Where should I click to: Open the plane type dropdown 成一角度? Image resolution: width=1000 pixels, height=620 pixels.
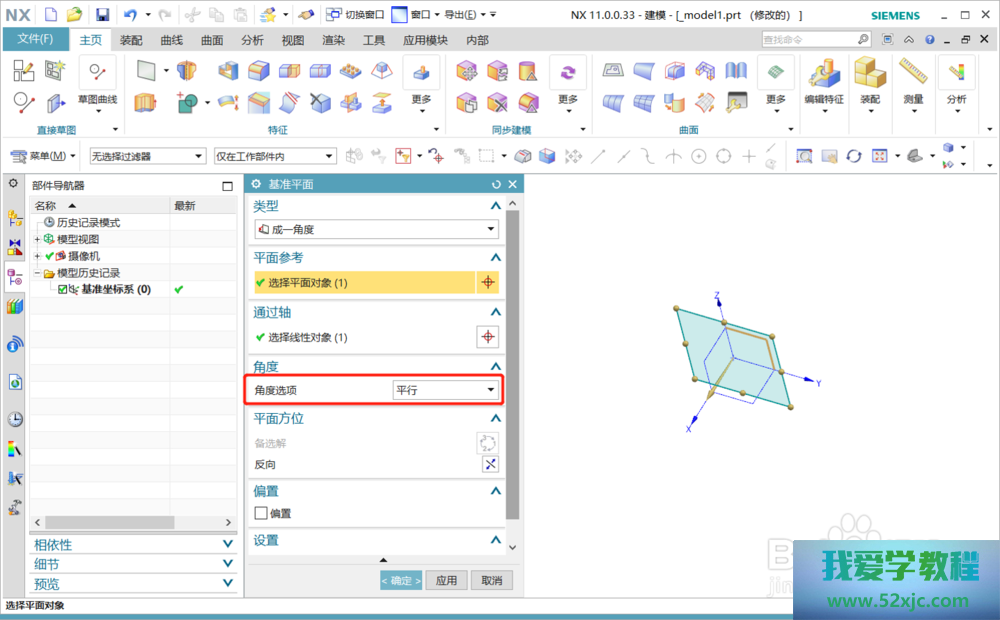pyautogui.click(x=376, y=229)
